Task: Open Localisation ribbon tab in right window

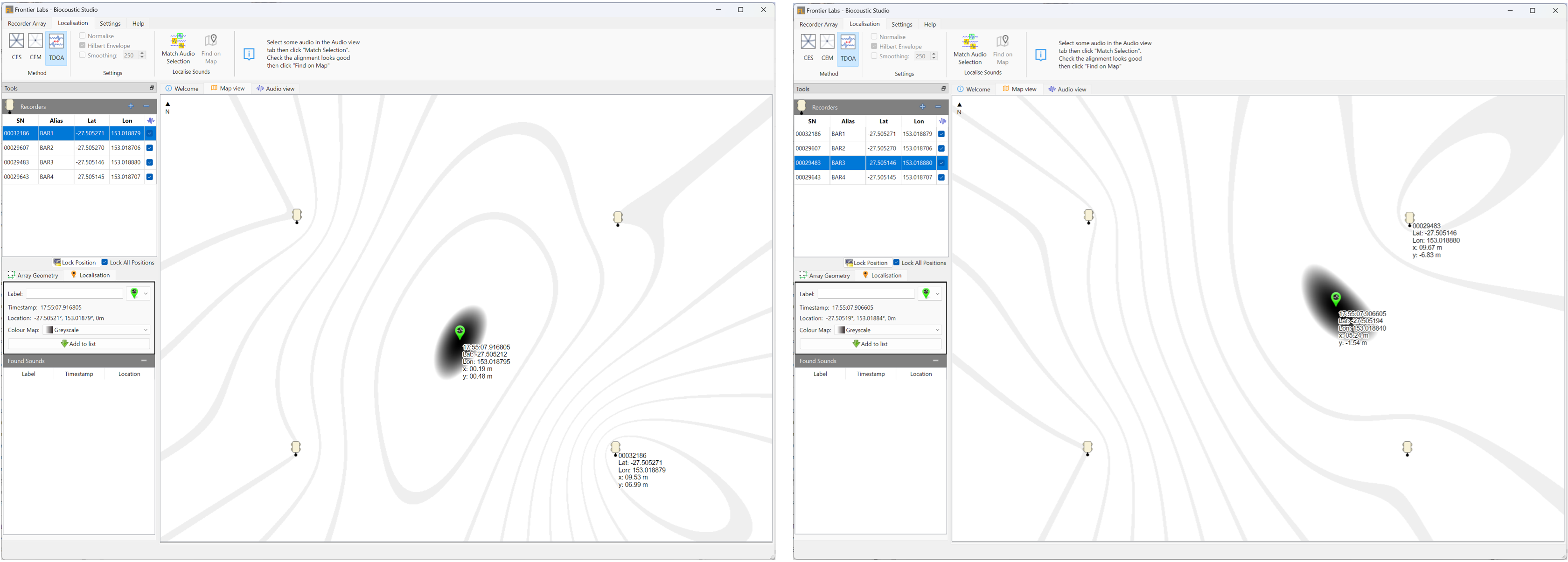Action: pos(864,24)
